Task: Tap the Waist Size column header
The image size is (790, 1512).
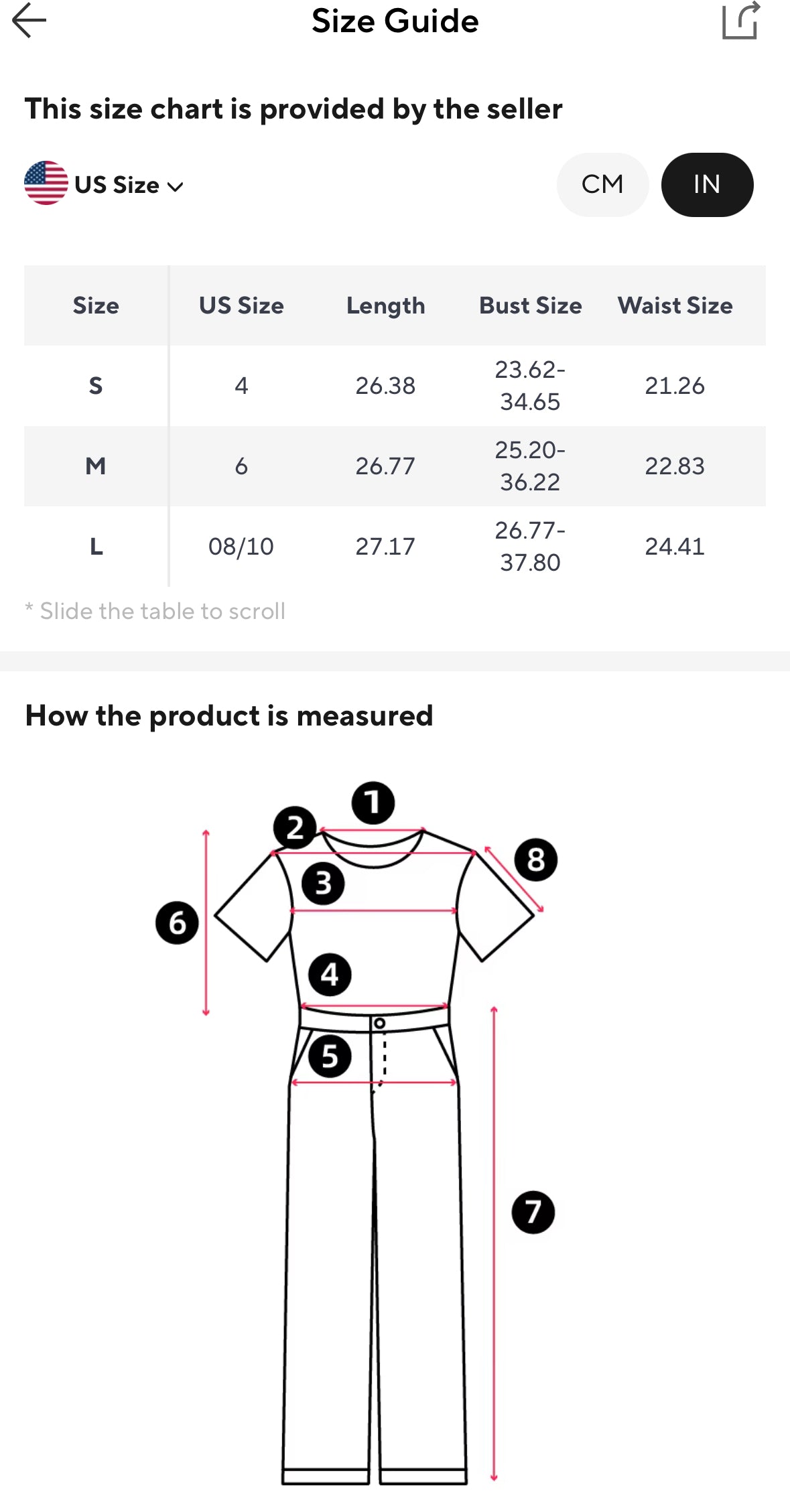Action: 675,305
